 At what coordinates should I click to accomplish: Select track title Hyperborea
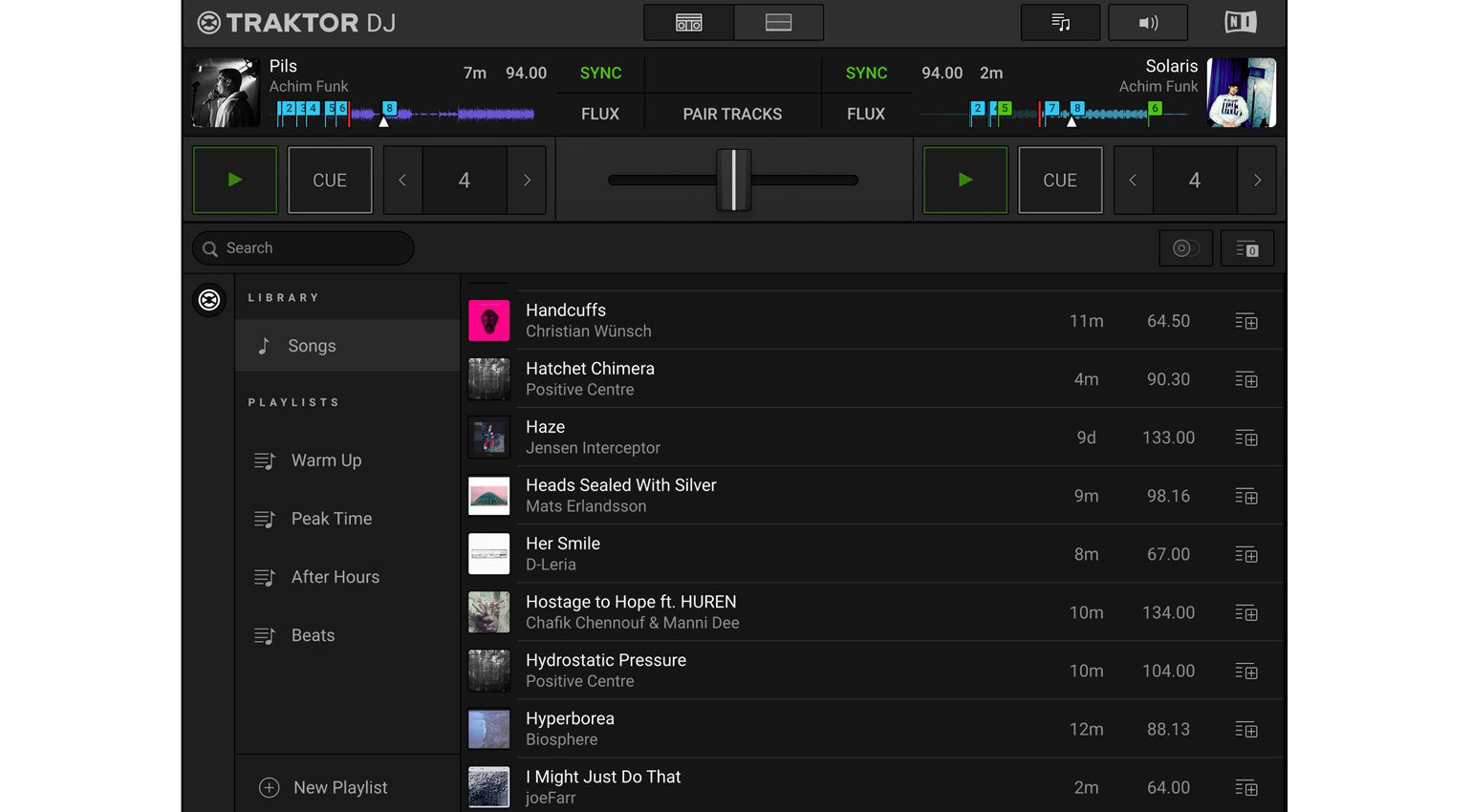570,718
